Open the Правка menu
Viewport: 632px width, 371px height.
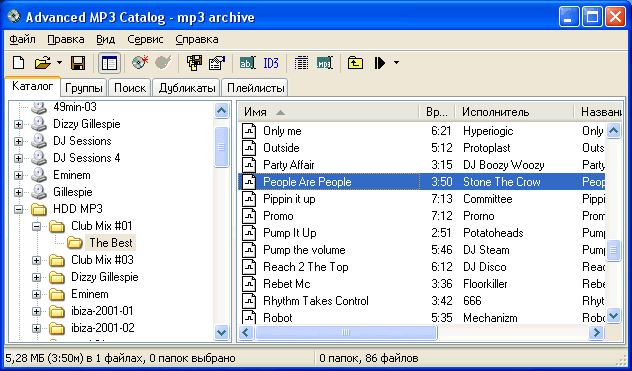[66, 40]
